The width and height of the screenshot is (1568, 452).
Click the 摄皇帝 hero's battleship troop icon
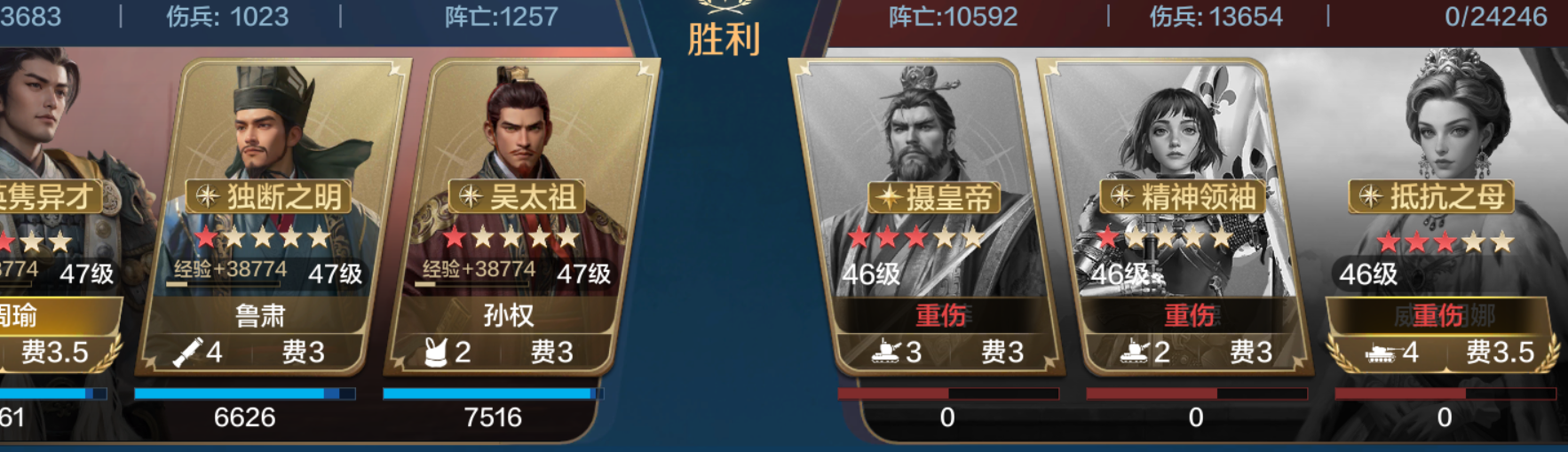point(886,353)
